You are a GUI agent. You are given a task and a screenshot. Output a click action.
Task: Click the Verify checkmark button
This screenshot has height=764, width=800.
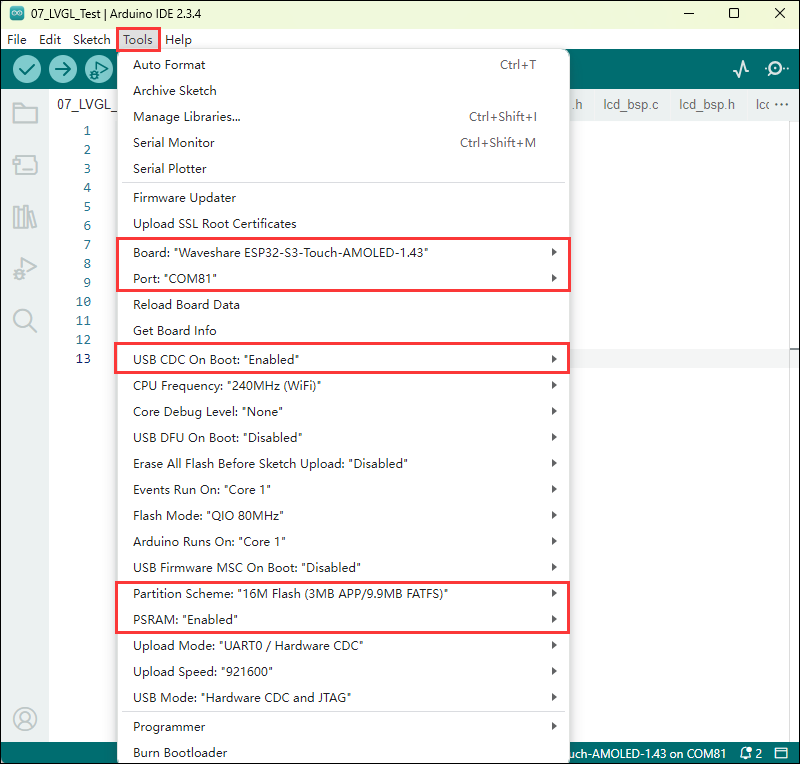(x=27, y=69)
